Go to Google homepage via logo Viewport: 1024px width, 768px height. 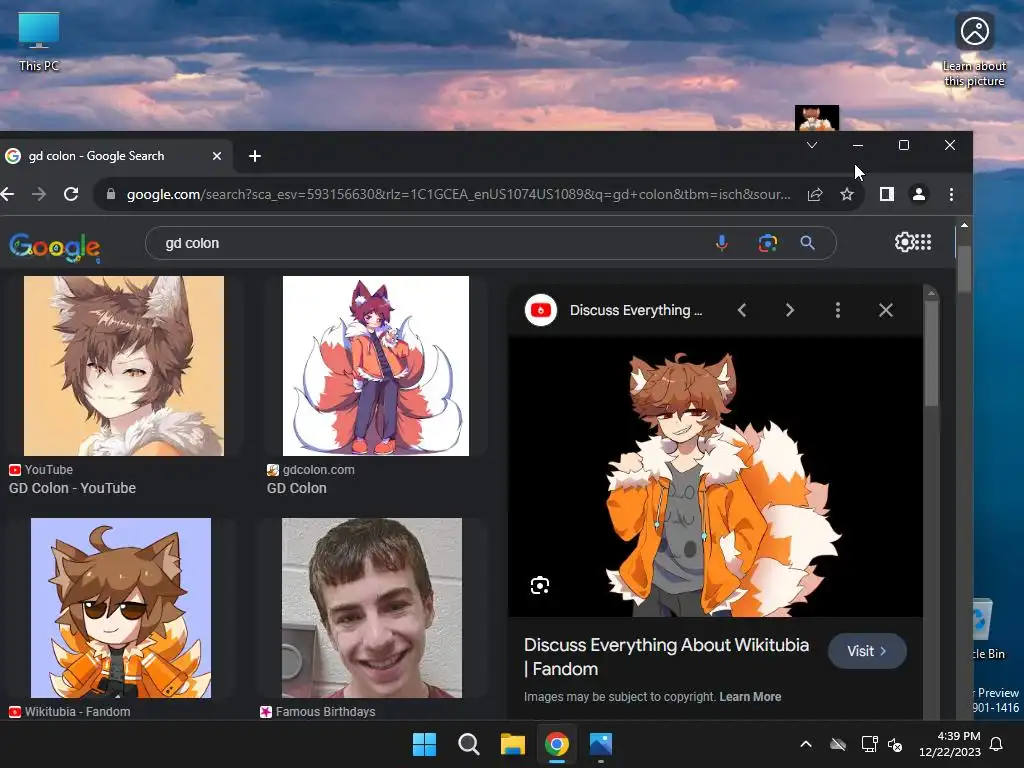pos(54,247)
